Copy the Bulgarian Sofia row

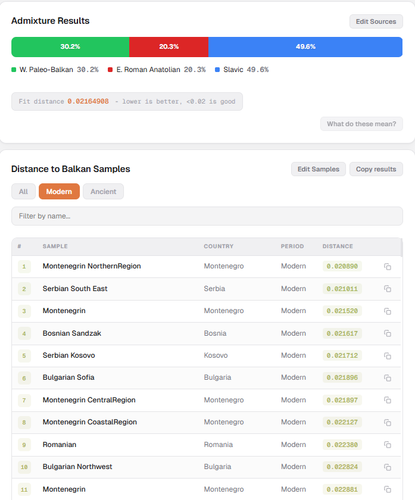pos(387,378)
